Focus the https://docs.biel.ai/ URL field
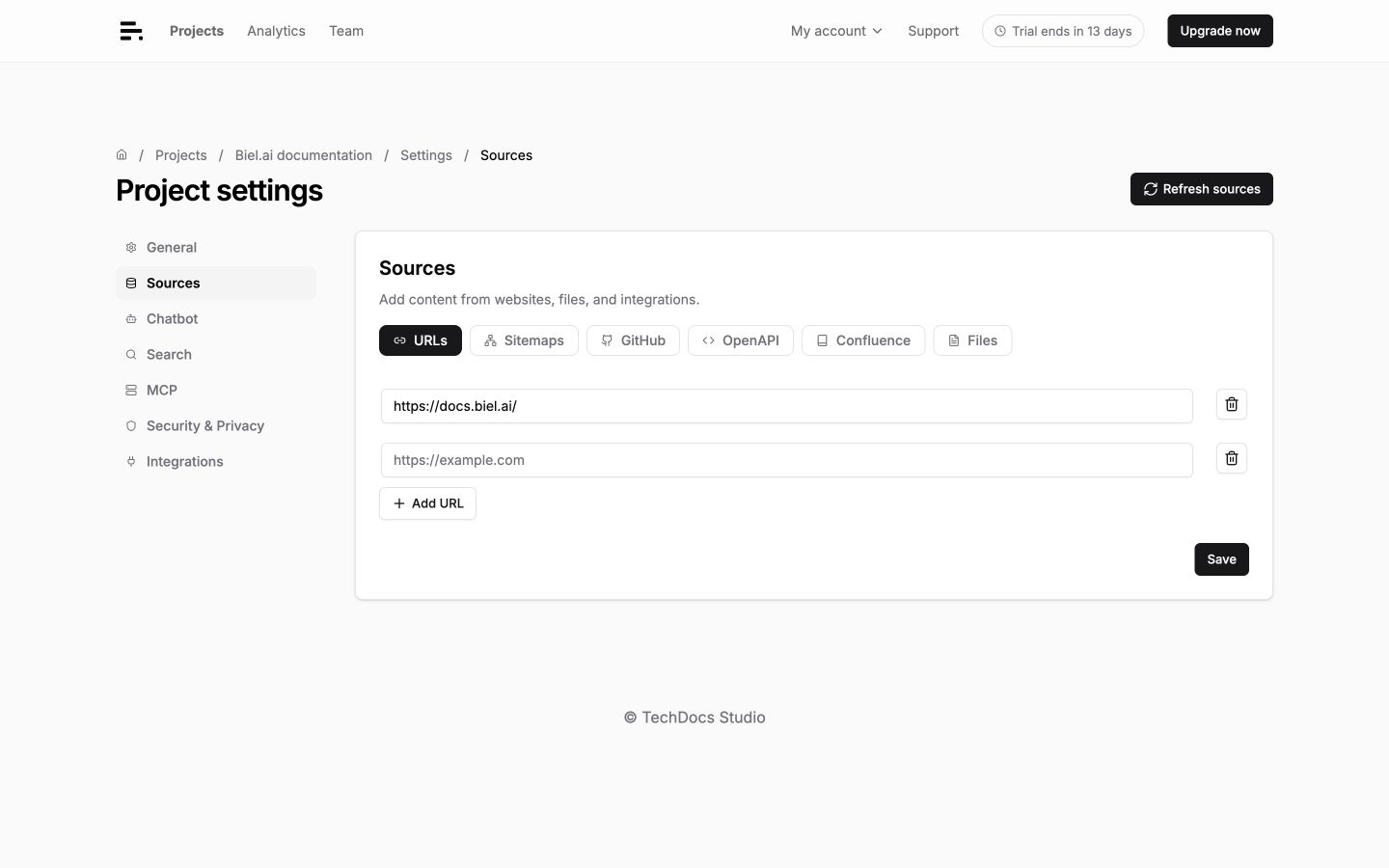The height and width of the screenshot is (868, 1389). point(787,406)
